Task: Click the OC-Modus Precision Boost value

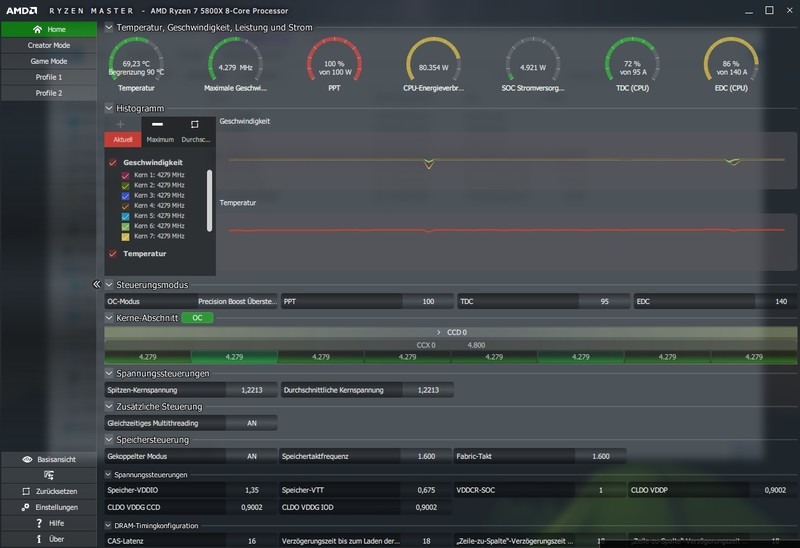Action: coord(237,302)
